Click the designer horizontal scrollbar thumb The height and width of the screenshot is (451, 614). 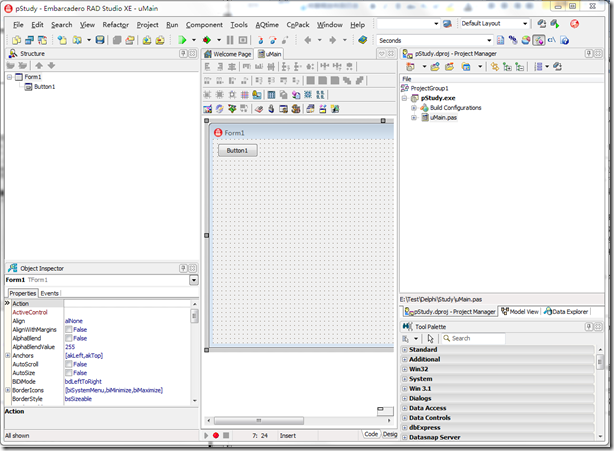[x=258, y=420]
